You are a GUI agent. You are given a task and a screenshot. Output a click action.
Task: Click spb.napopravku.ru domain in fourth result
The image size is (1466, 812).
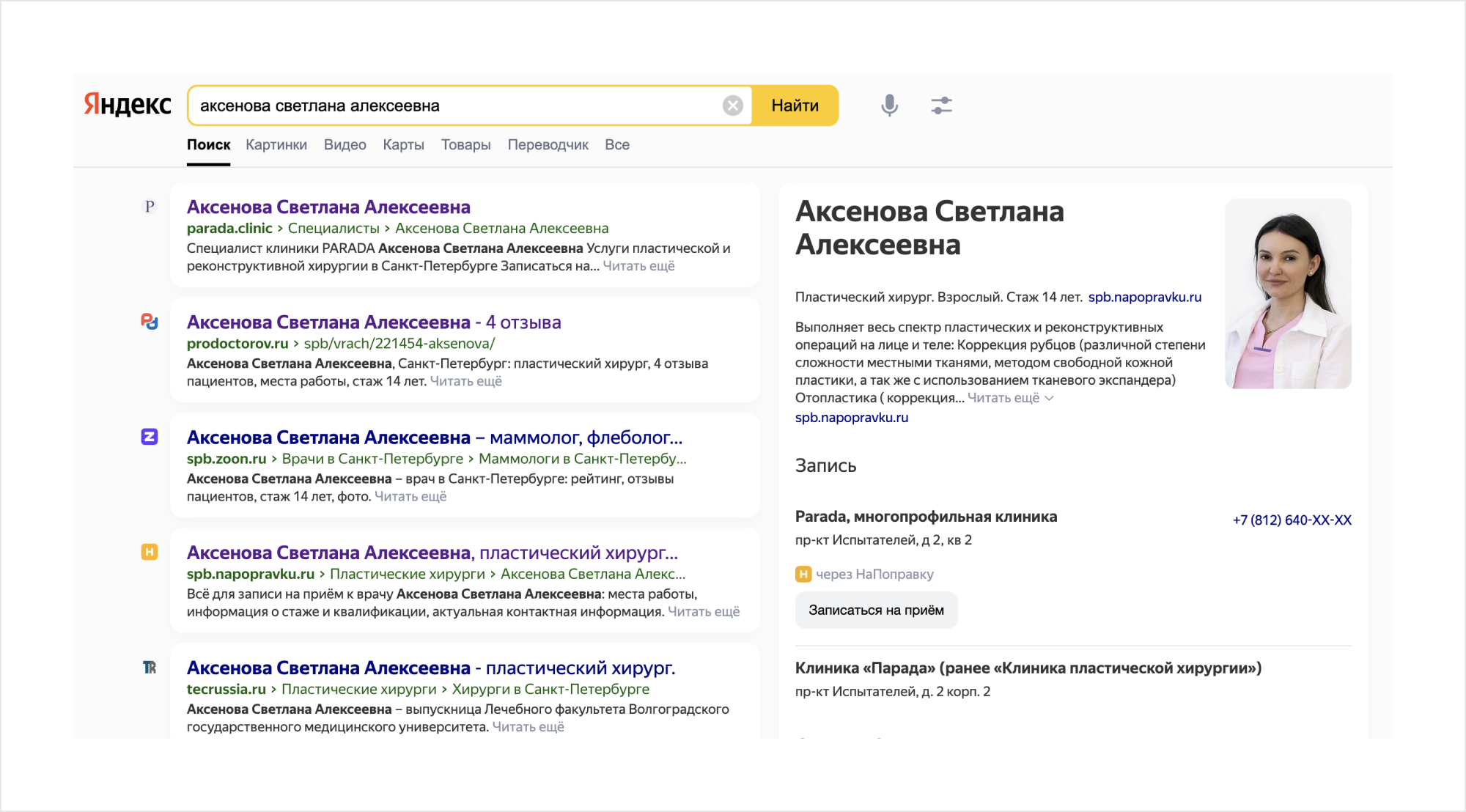251,573
